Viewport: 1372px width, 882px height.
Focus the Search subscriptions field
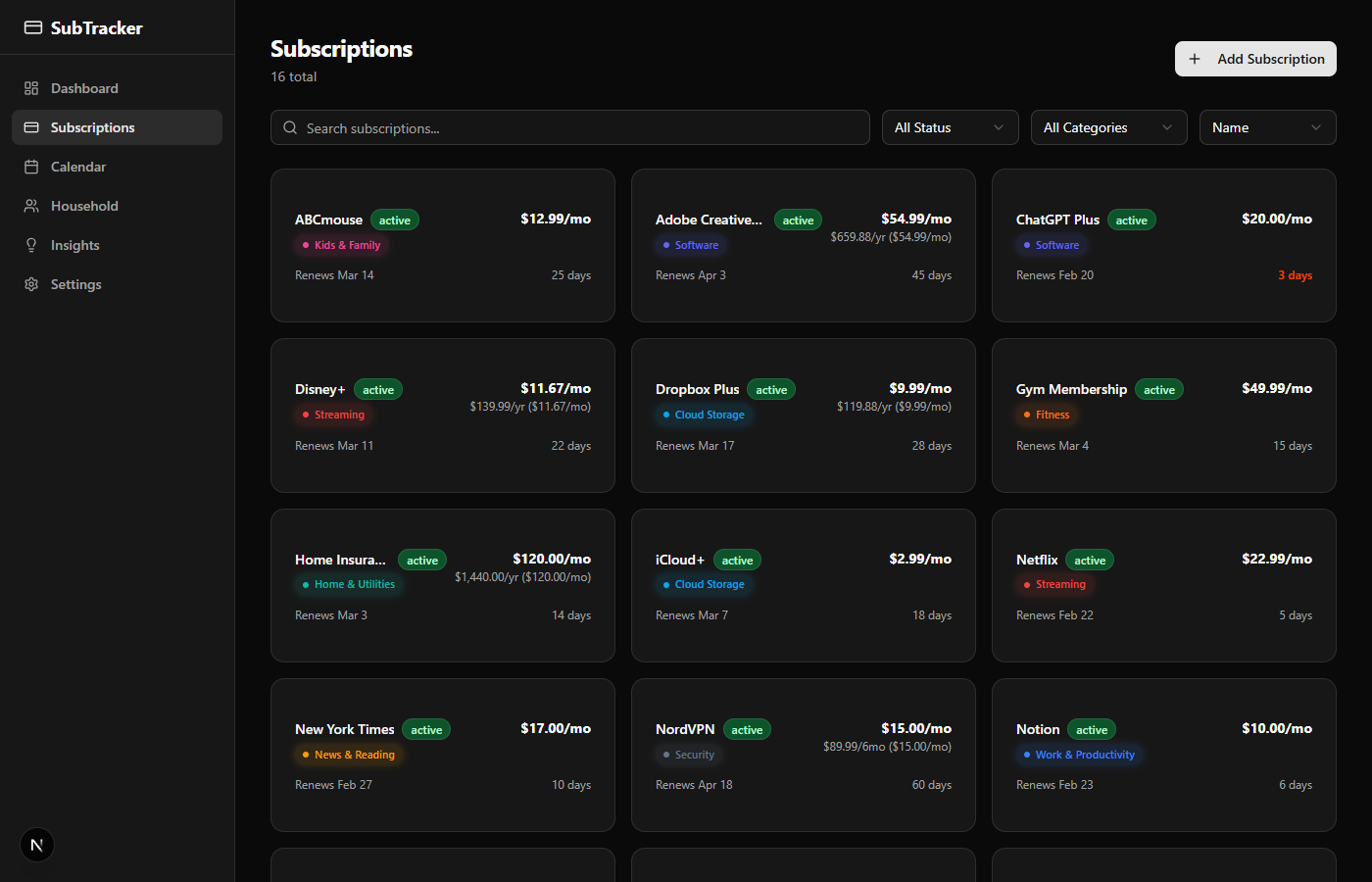pyautogui.click(x=578, y=127)
